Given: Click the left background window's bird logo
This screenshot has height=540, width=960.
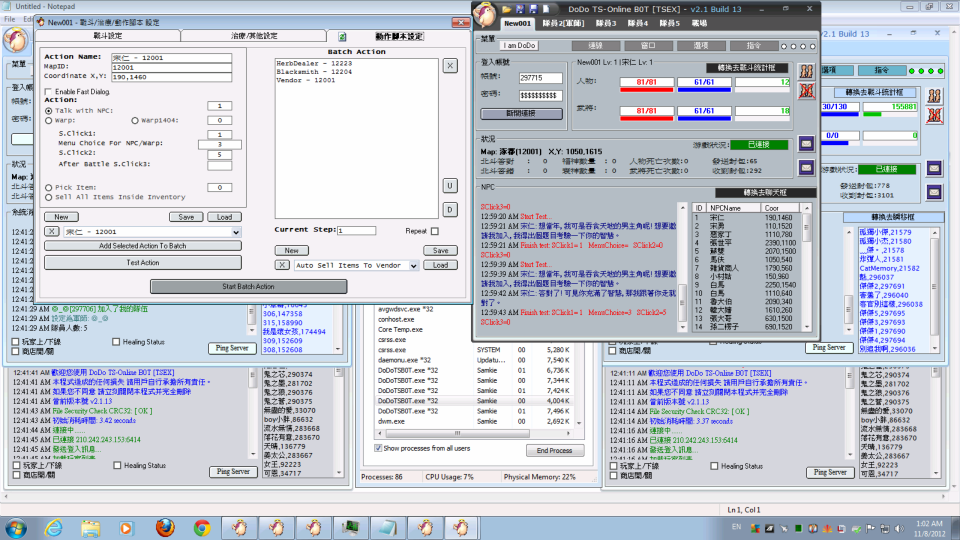Looking at the screenshot, I should pyautogui.click(x=16, y=40).
